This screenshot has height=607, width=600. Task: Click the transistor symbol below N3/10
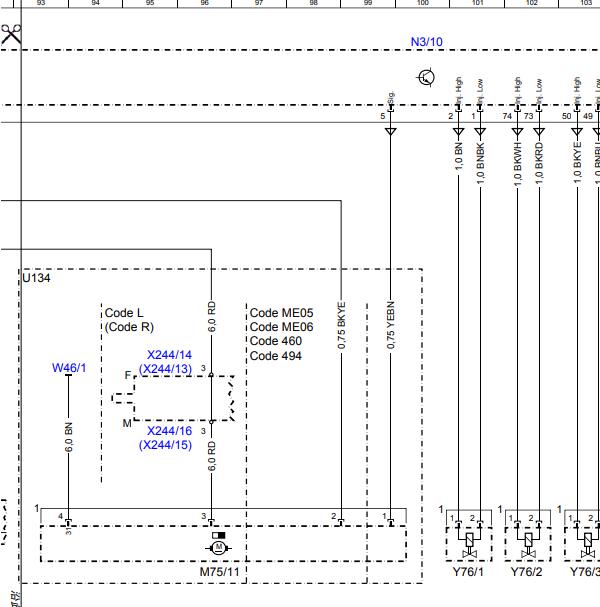point(426,77)
